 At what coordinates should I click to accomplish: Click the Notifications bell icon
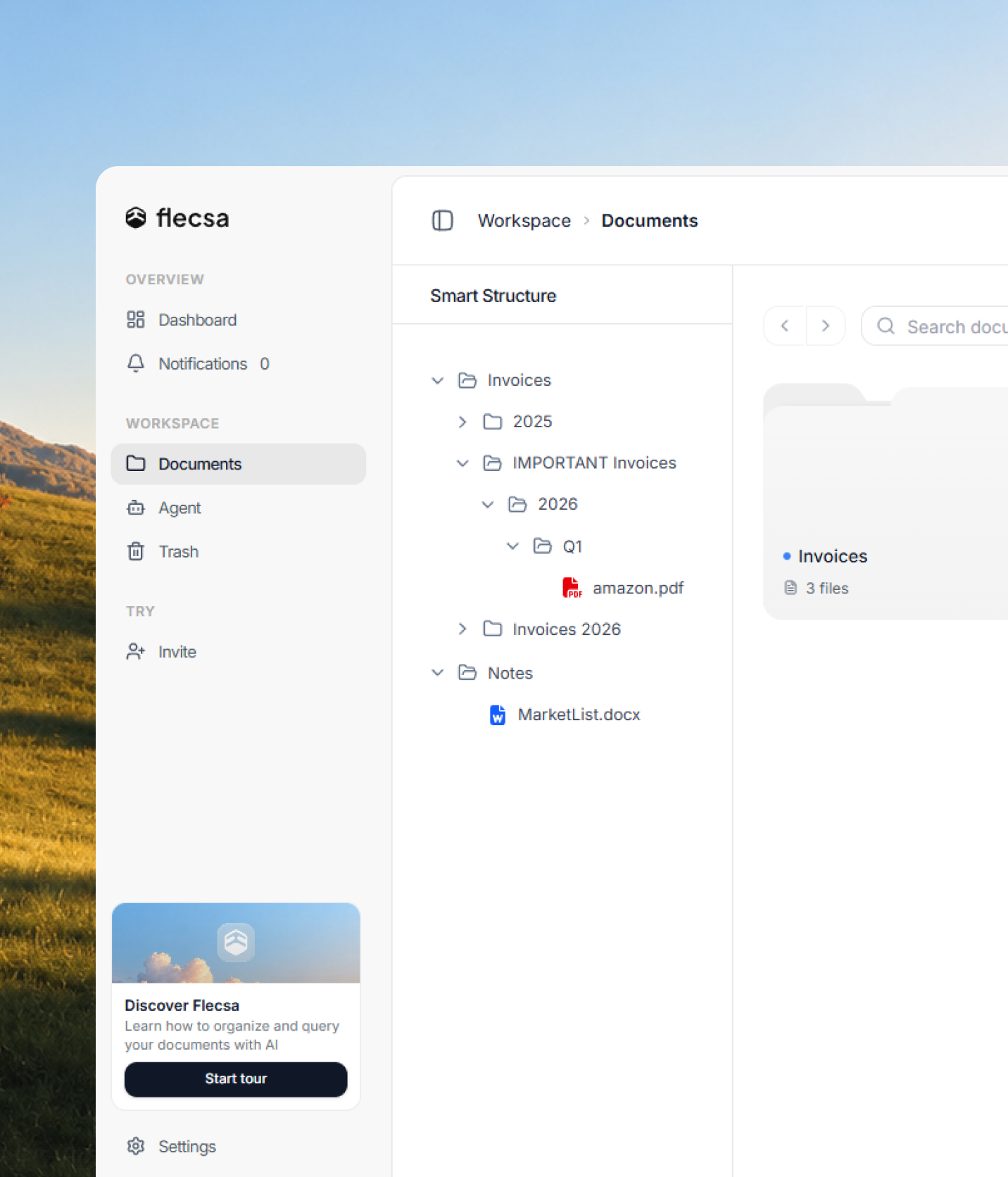(x=136, y=363)
